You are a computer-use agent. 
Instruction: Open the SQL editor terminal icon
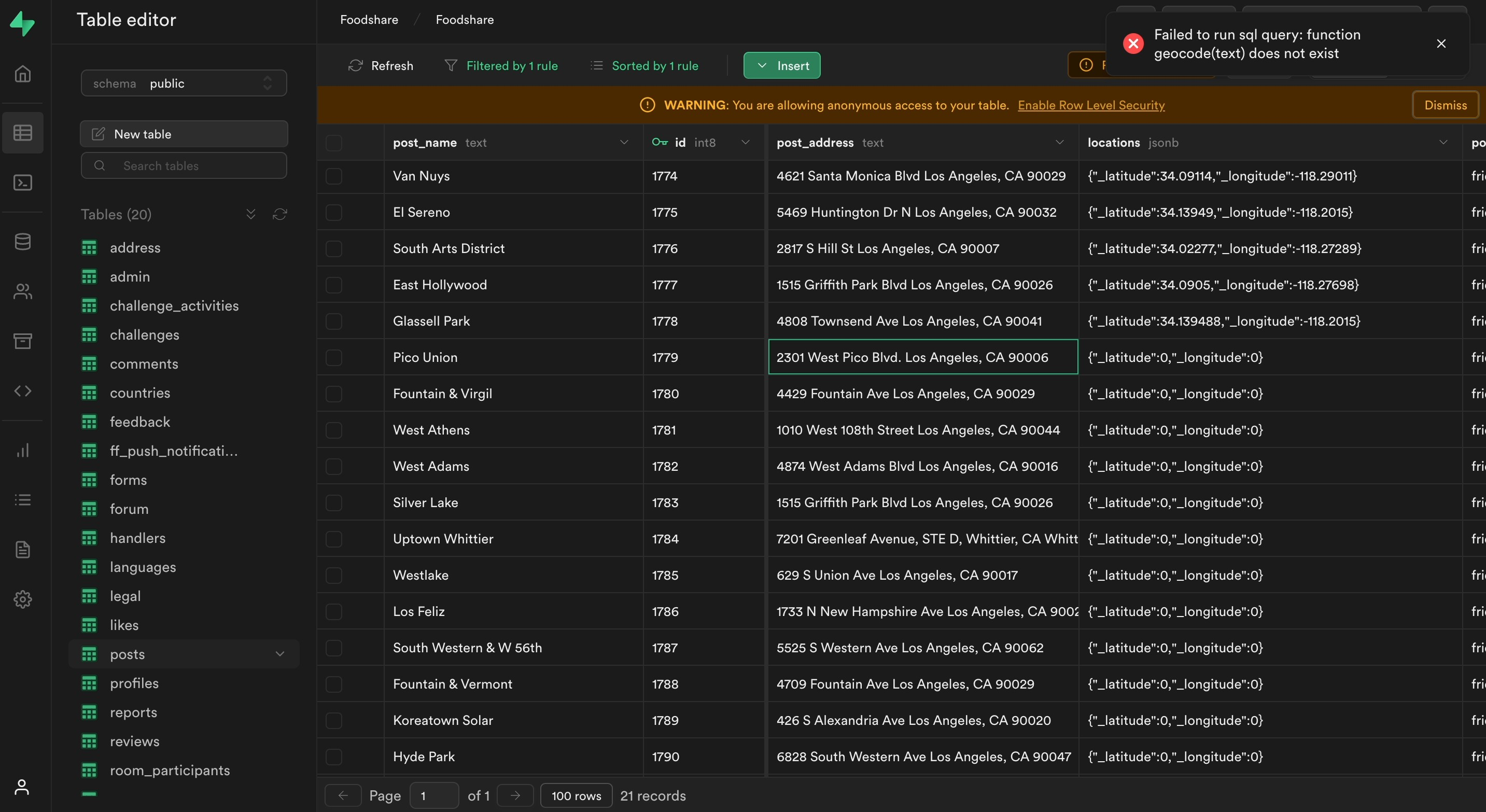click(x=22, y=183)
